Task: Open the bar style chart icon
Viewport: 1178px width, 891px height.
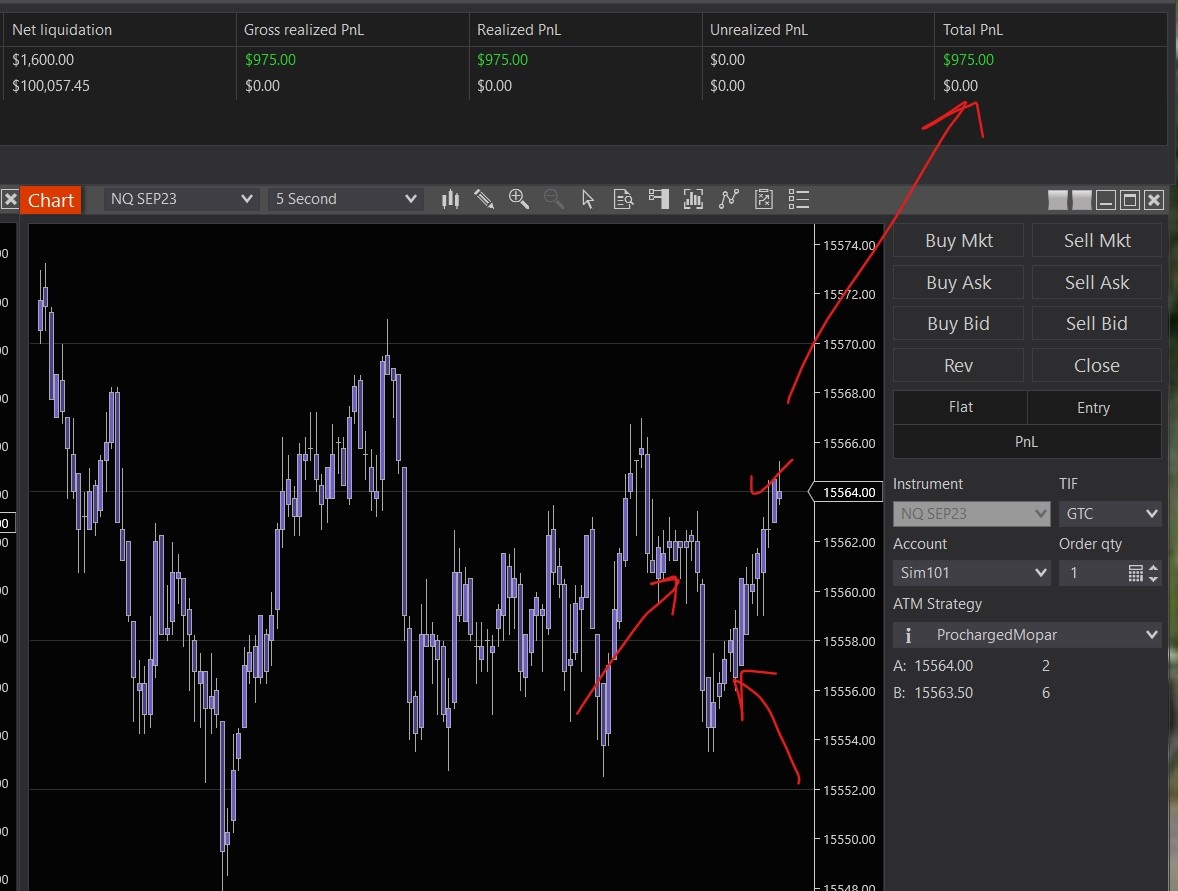Action: point(450,199)
